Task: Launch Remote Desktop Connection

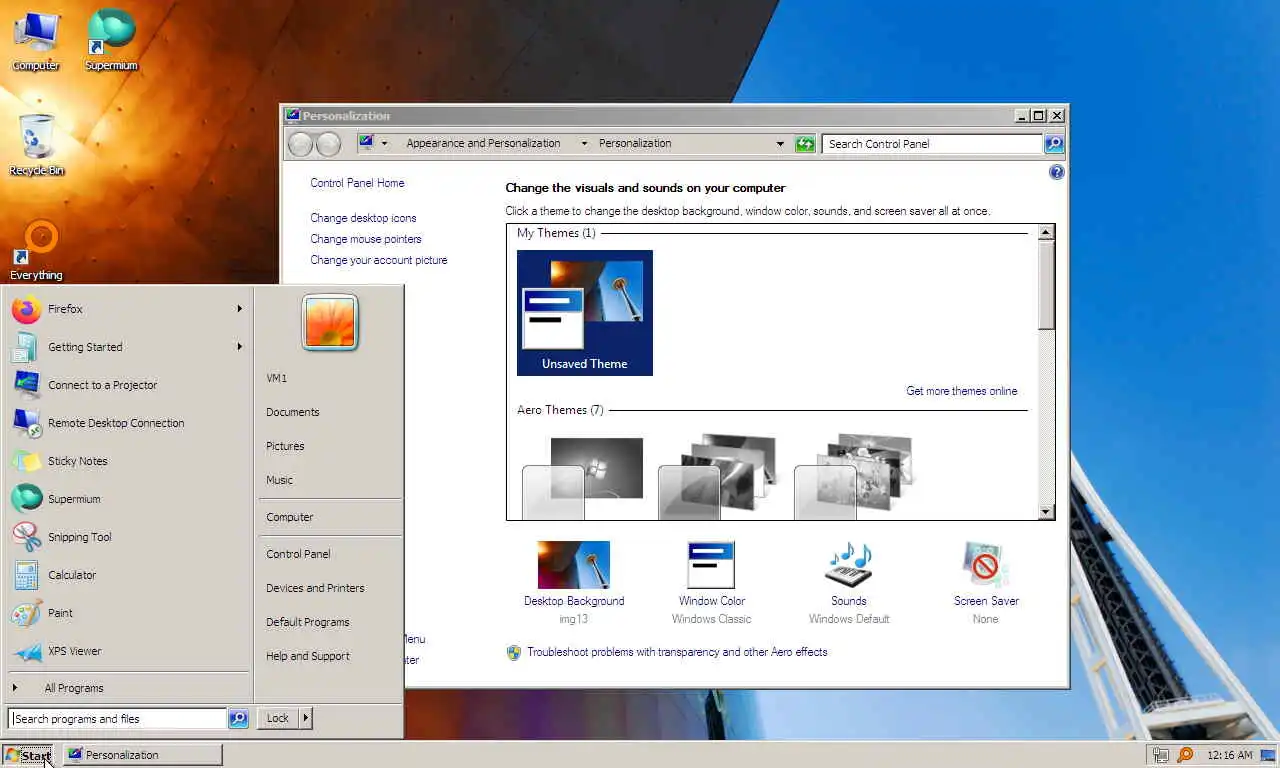Action: click(x=127, y=423)
